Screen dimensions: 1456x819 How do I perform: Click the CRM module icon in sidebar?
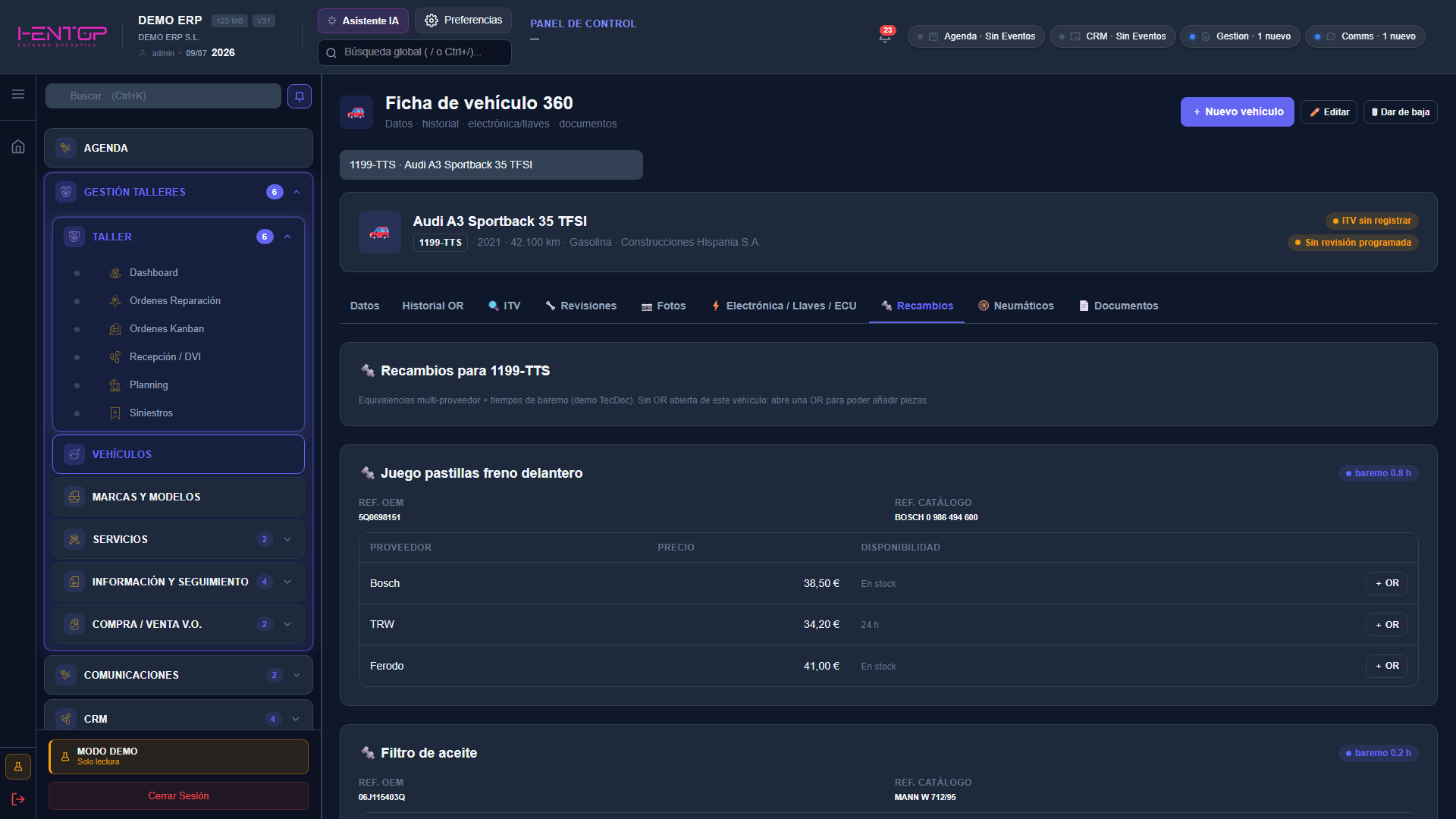click(66, 719)
